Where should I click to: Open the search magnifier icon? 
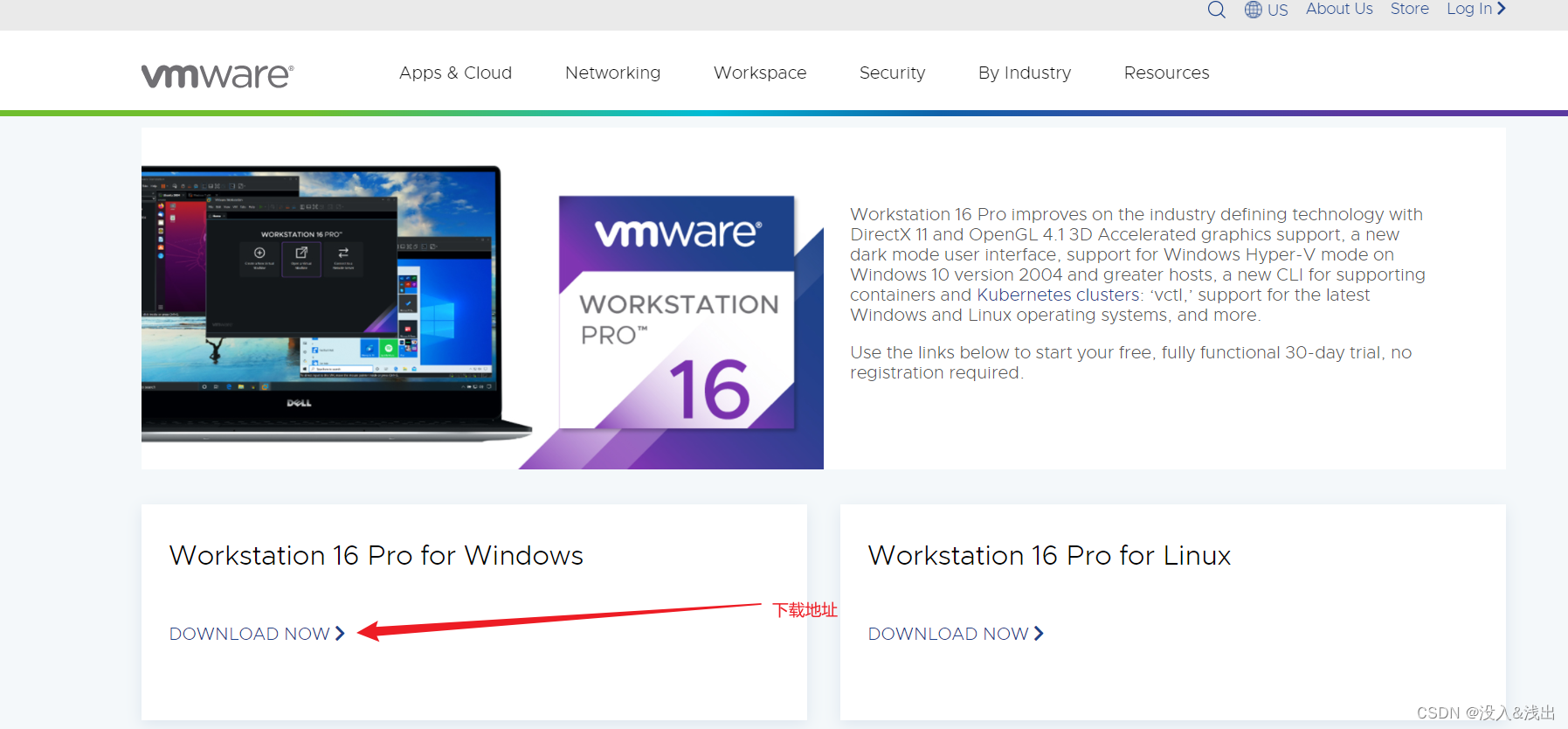(x=1216, y=10)
